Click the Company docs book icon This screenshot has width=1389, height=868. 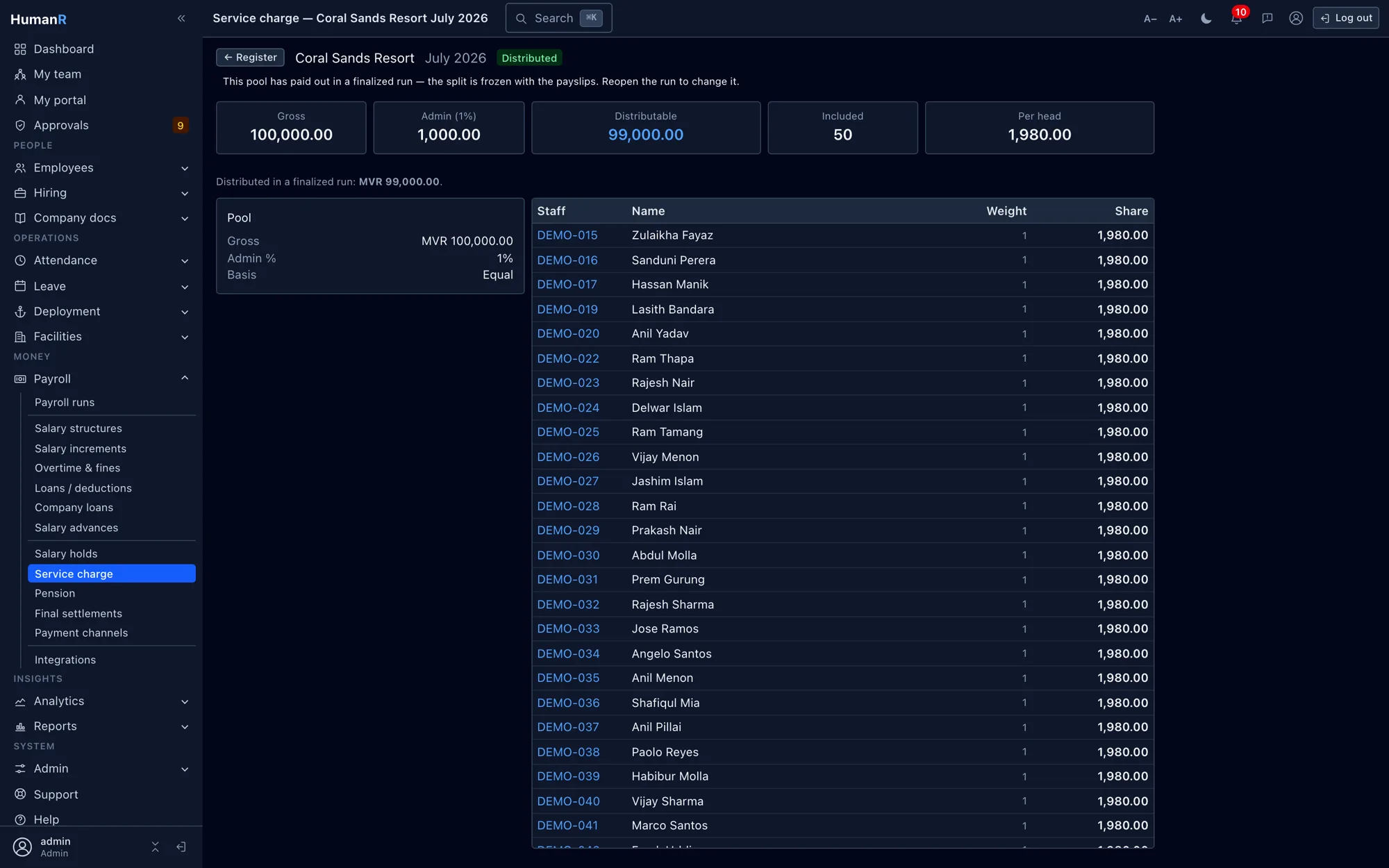point(20,218)
